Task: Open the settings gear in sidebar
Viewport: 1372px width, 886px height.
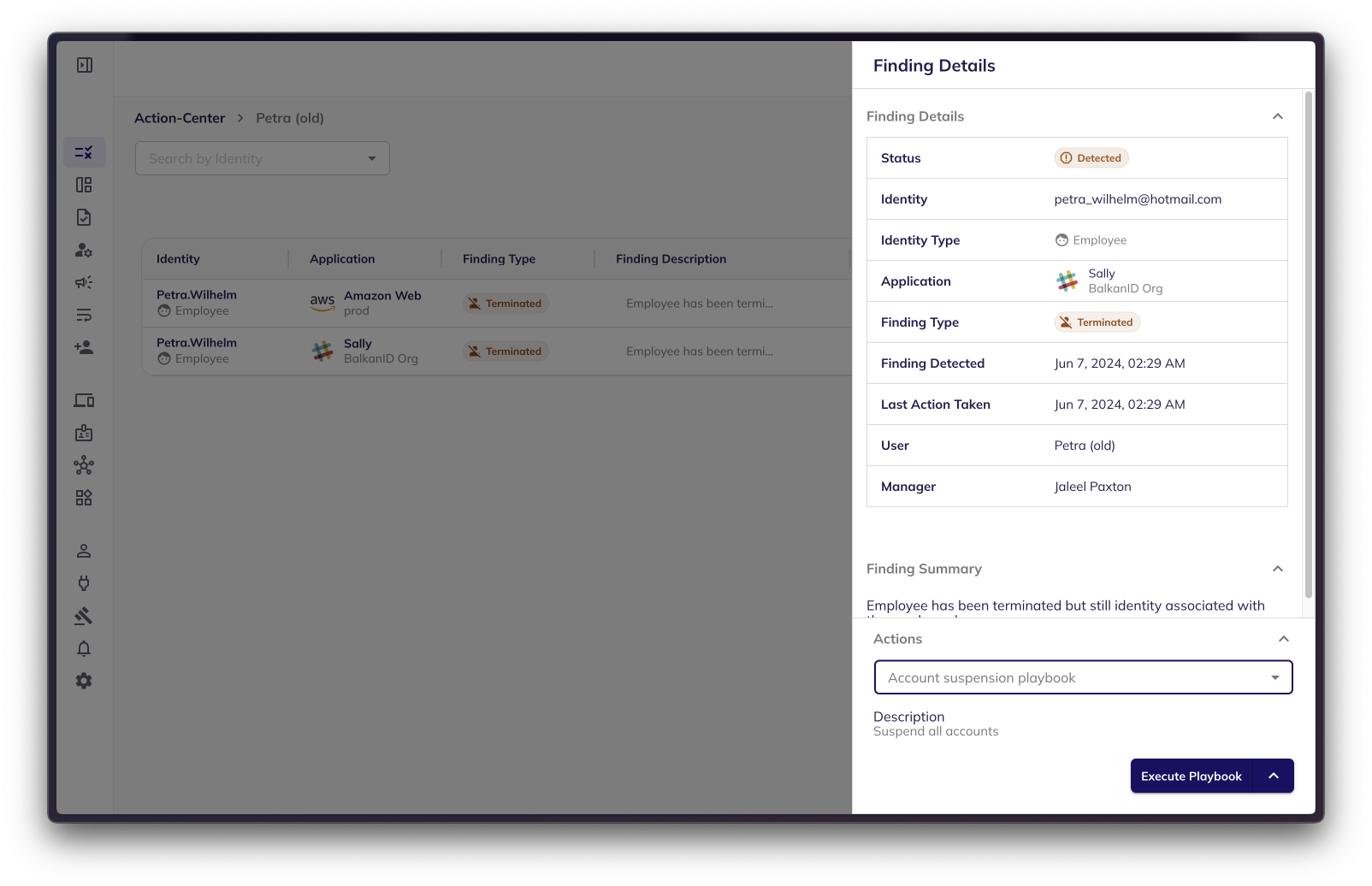Action: 84,681
